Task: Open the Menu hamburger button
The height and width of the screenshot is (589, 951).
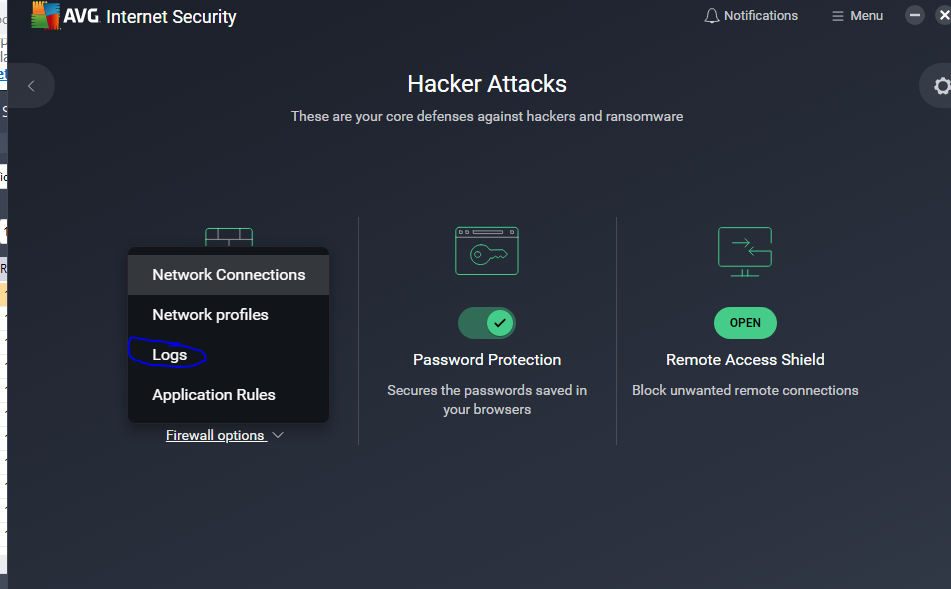Action: pos(857,16)
